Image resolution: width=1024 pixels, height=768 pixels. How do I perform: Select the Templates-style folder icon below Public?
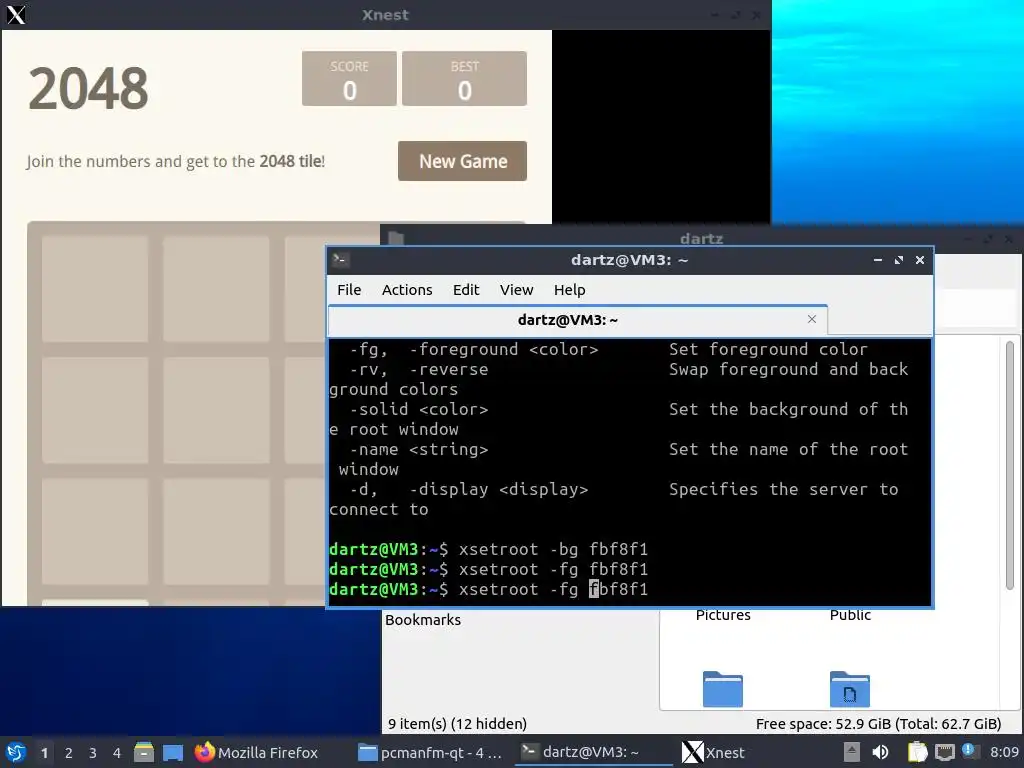pos(850,689)
